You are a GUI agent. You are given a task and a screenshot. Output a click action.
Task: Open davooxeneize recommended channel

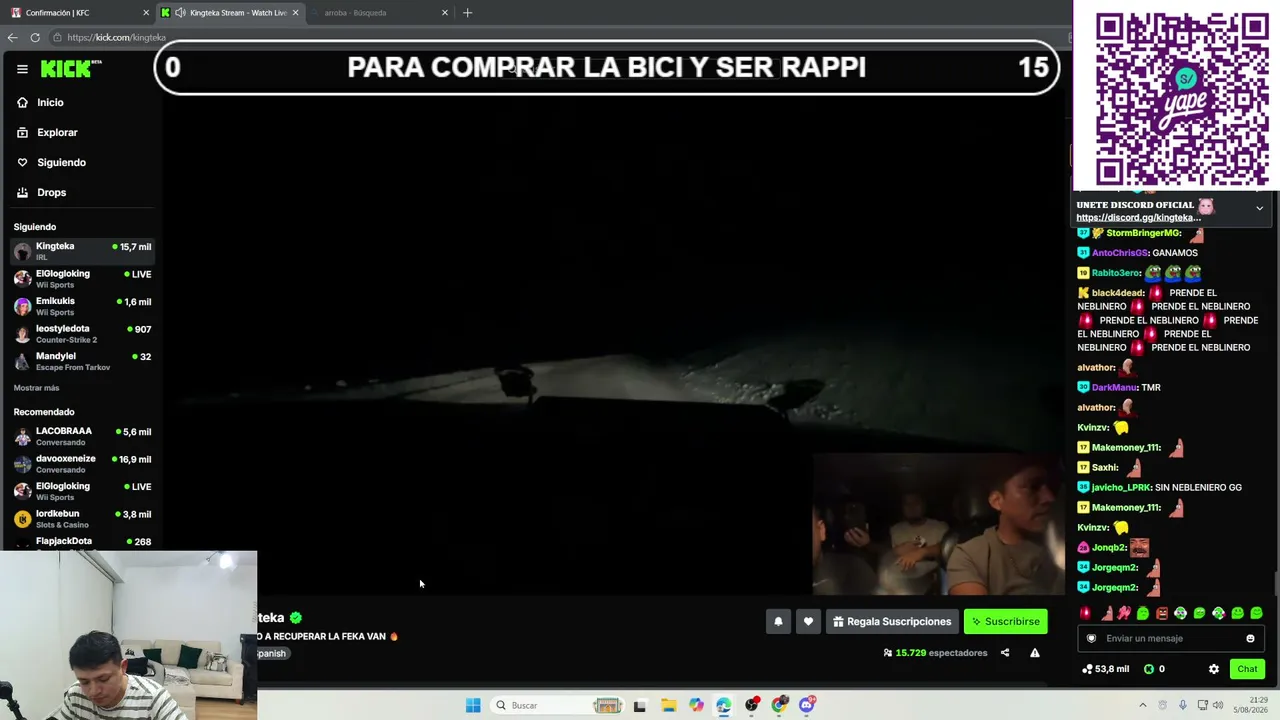coord(80,464)
